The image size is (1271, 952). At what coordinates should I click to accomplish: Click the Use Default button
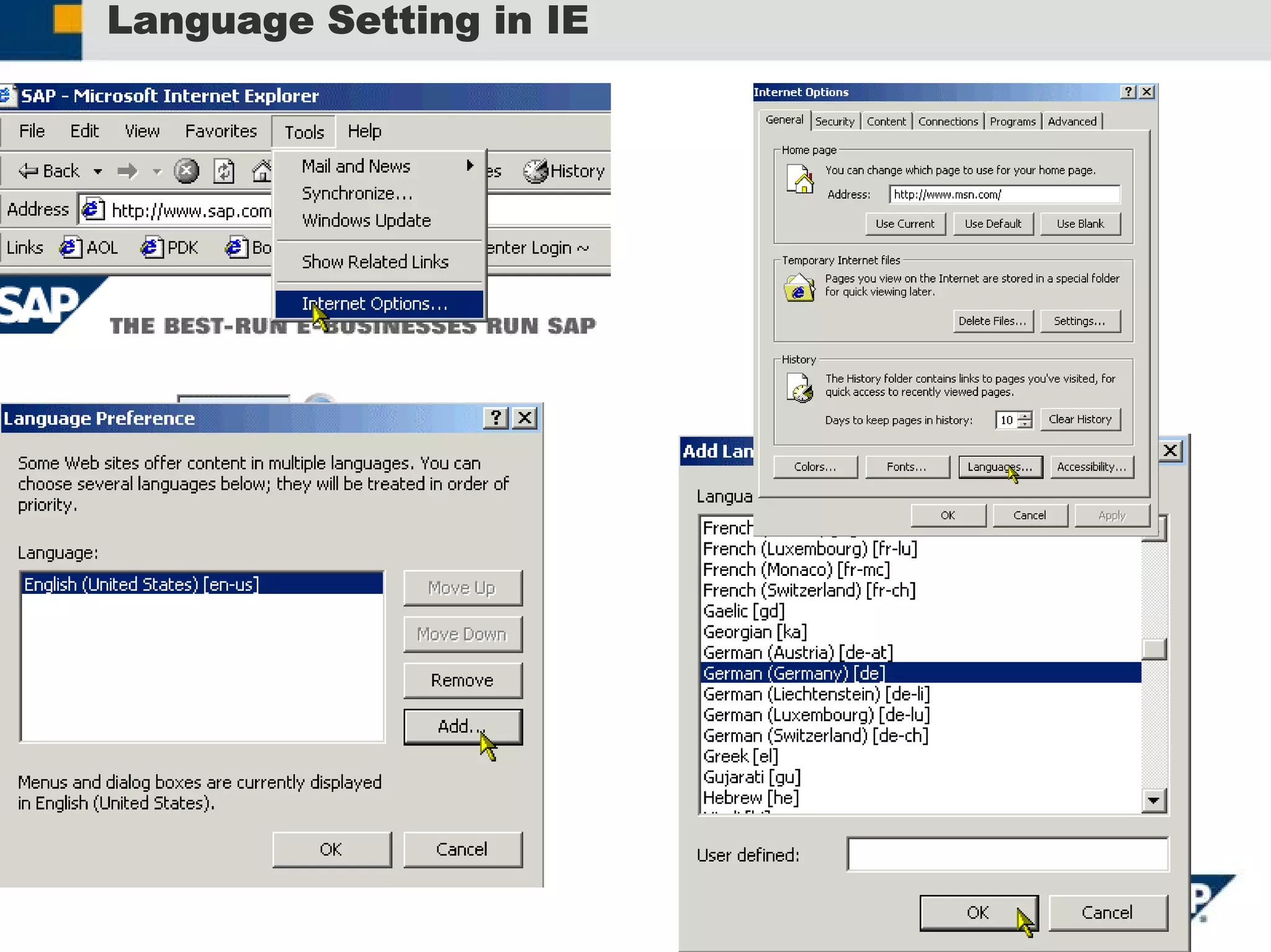coord(993,224)
